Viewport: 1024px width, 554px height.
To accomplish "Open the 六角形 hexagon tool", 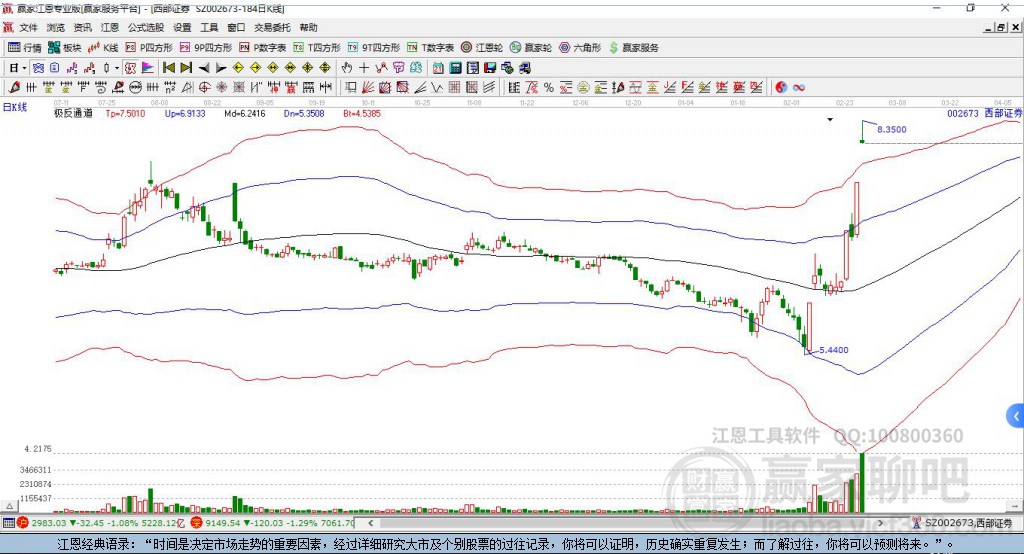I will tap(580, 48).
